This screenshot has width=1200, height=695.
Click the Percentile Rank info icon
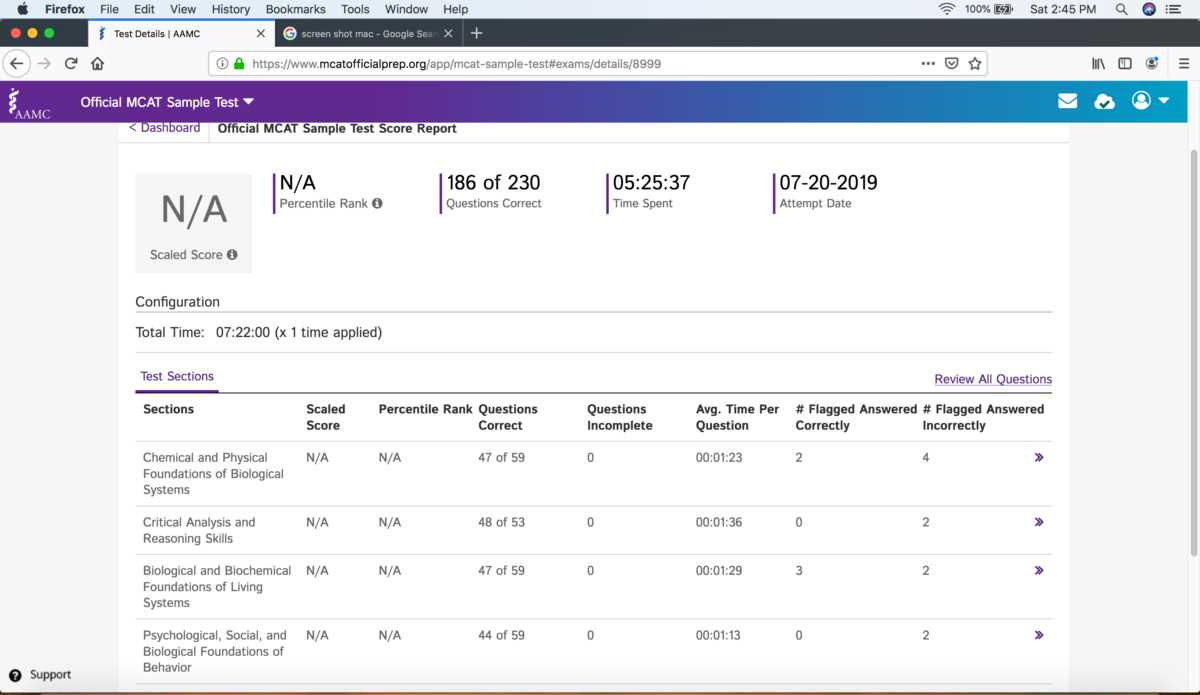tap(377, 203)
